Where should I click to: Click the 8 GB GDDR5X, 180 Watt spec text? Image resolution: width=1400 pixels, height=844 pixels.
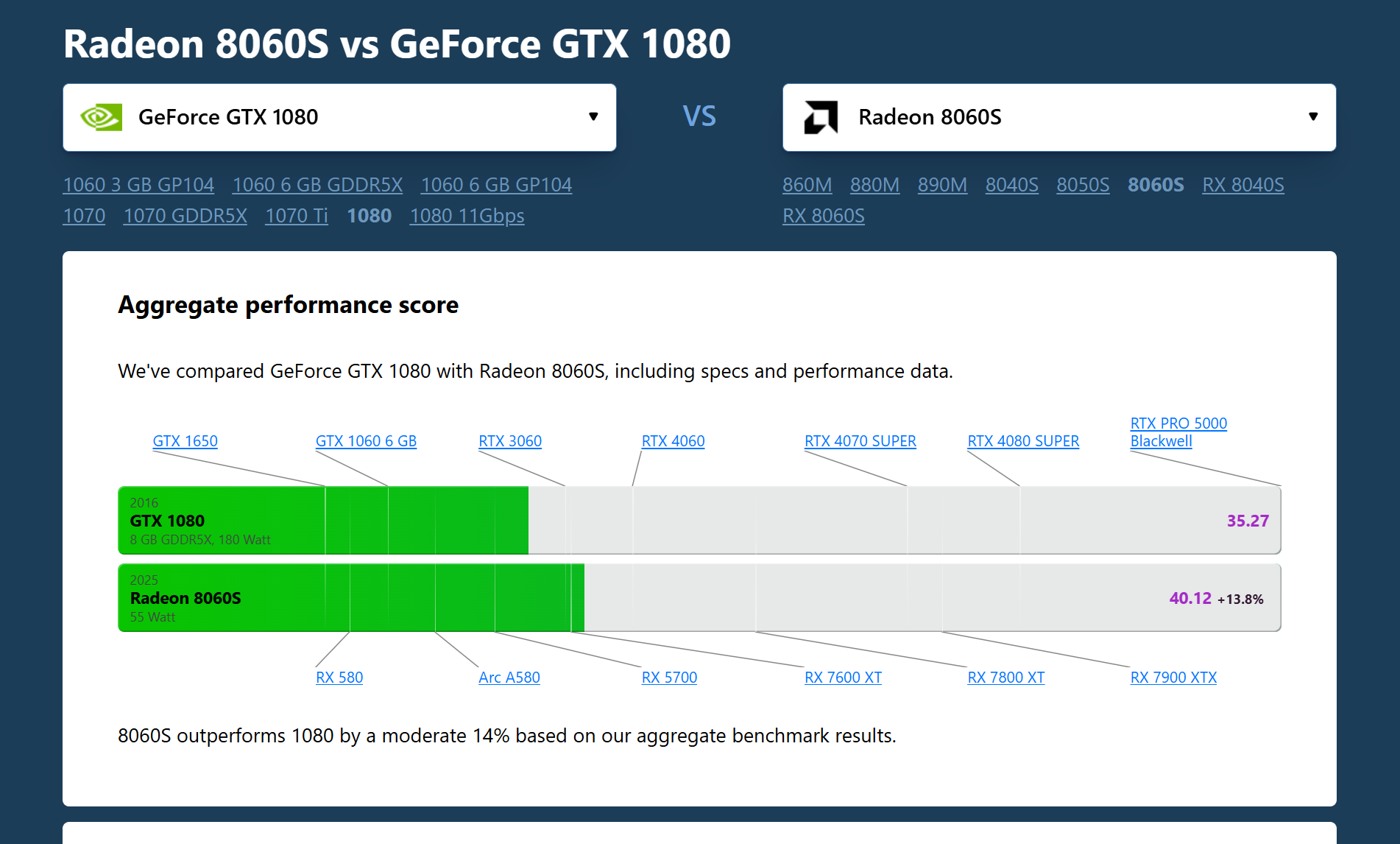[x=200, y=540]
